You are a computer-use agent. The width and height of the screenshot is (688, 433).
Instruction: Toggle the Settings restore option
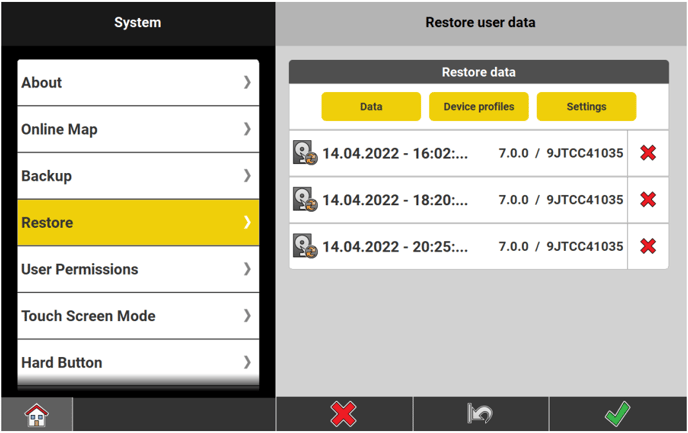click(x=586, y=107)
